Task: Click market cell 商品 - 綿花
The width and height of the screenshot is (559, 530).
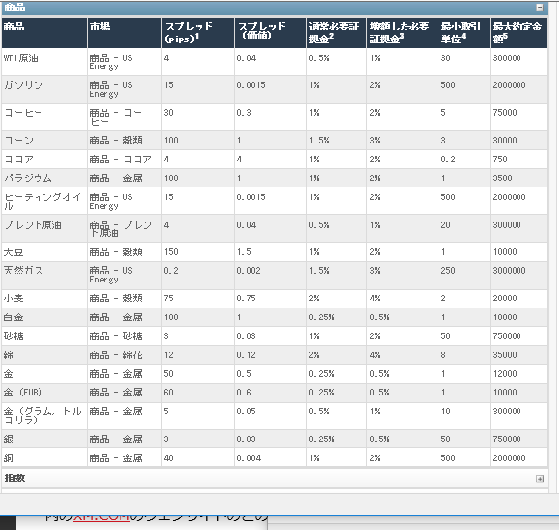Action: (x=124, y=355)
